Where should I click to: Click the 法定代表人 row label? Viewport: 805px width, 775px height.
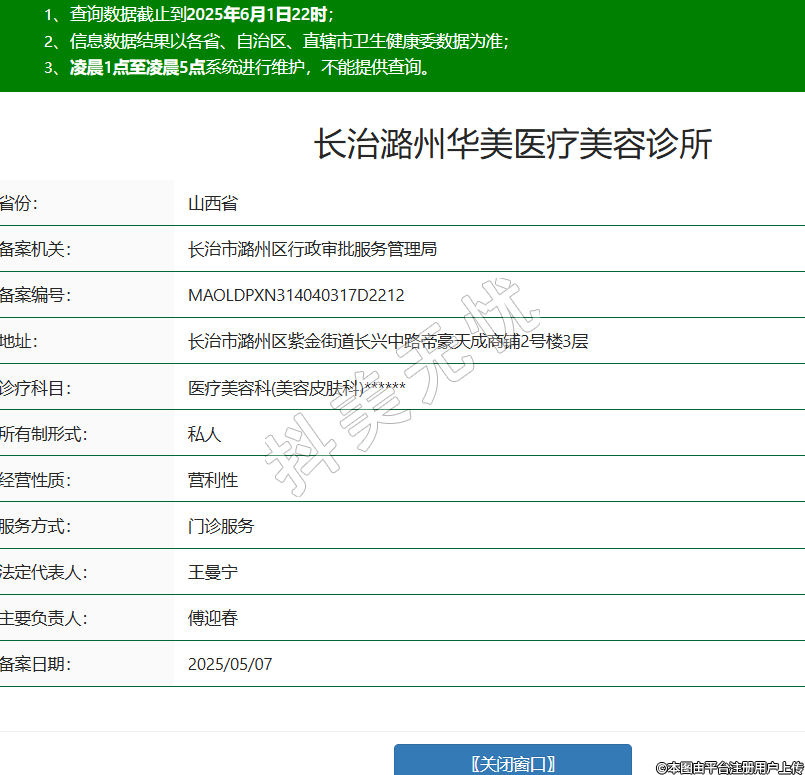(x=44, y=572)
